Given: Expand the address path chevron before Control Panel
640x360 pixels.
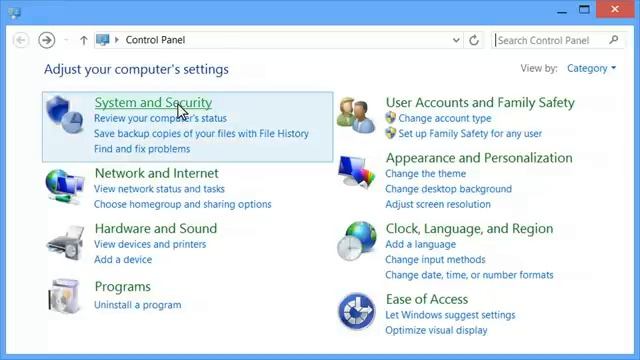Looking at the screenshot, I should (117, 40).
